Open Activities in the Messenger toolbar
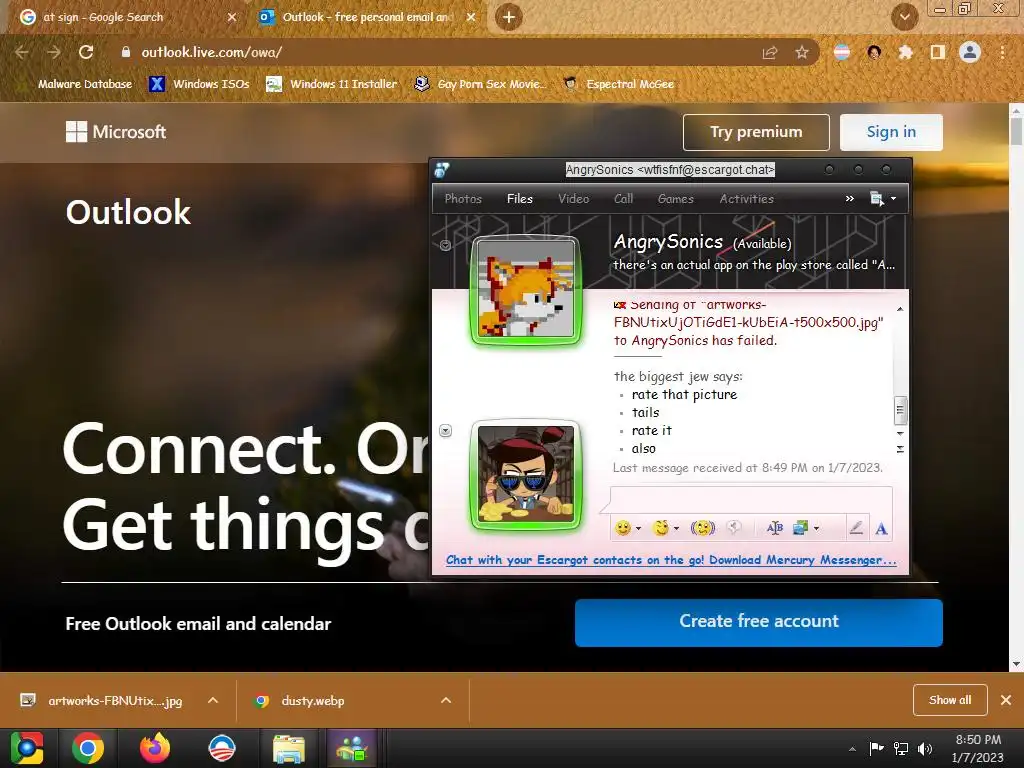Screen dimensions: 1024x768 pyautogui.click(x=746, y=199)
